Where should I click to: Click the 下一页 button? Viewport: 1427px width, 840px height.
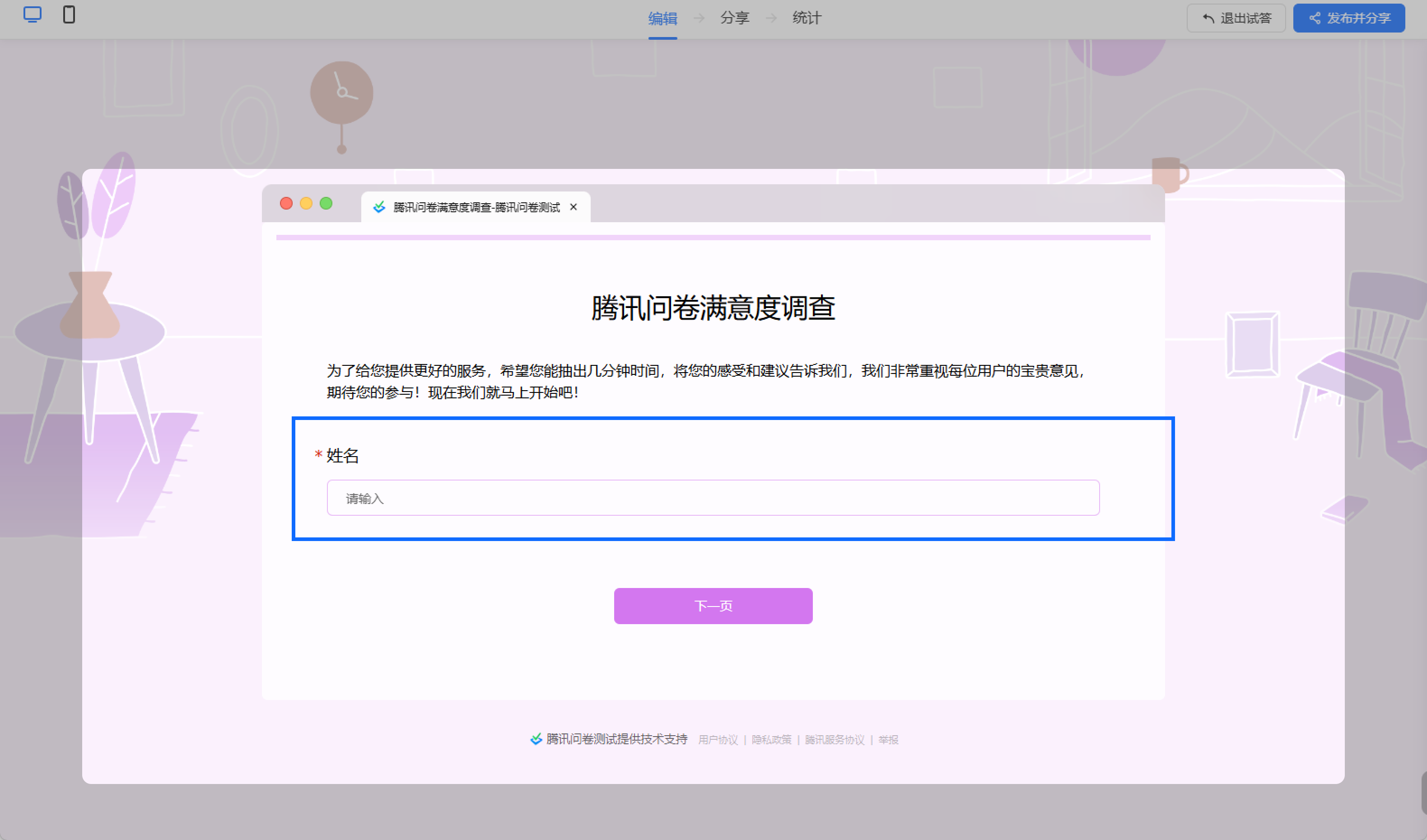[713, 606]
